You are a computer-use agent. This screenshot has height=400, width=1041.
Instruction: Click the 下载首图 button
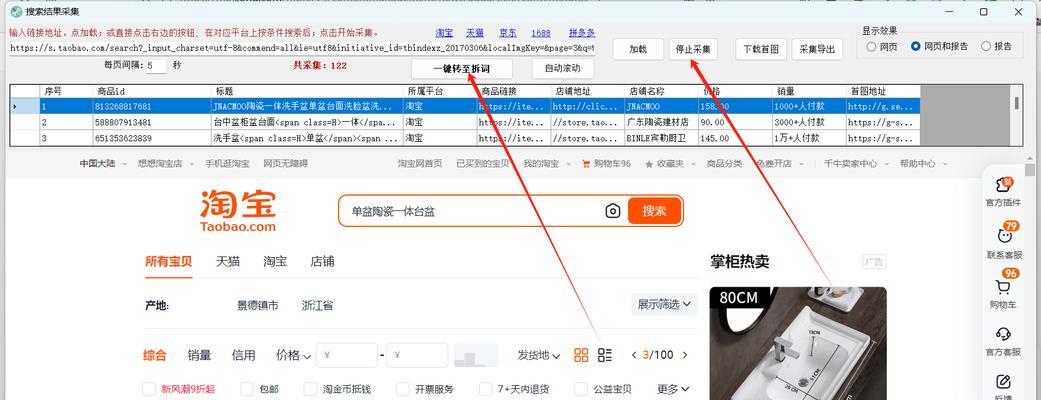[761, 49]
